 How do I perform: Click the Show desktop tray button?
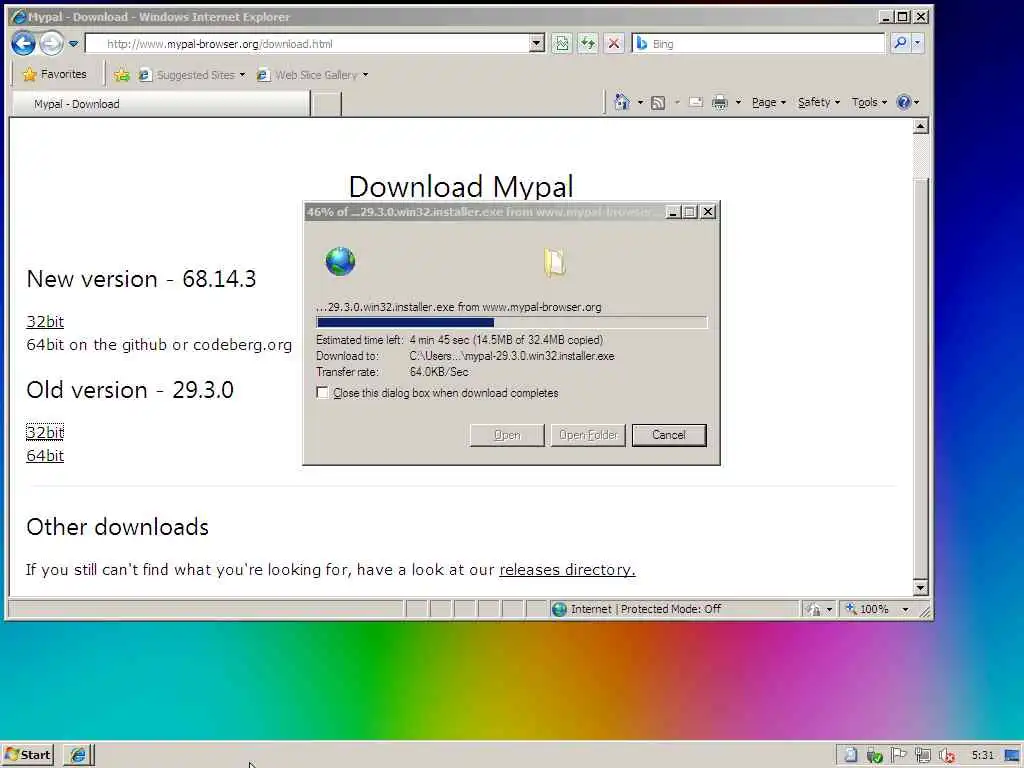pos(1014,756)
